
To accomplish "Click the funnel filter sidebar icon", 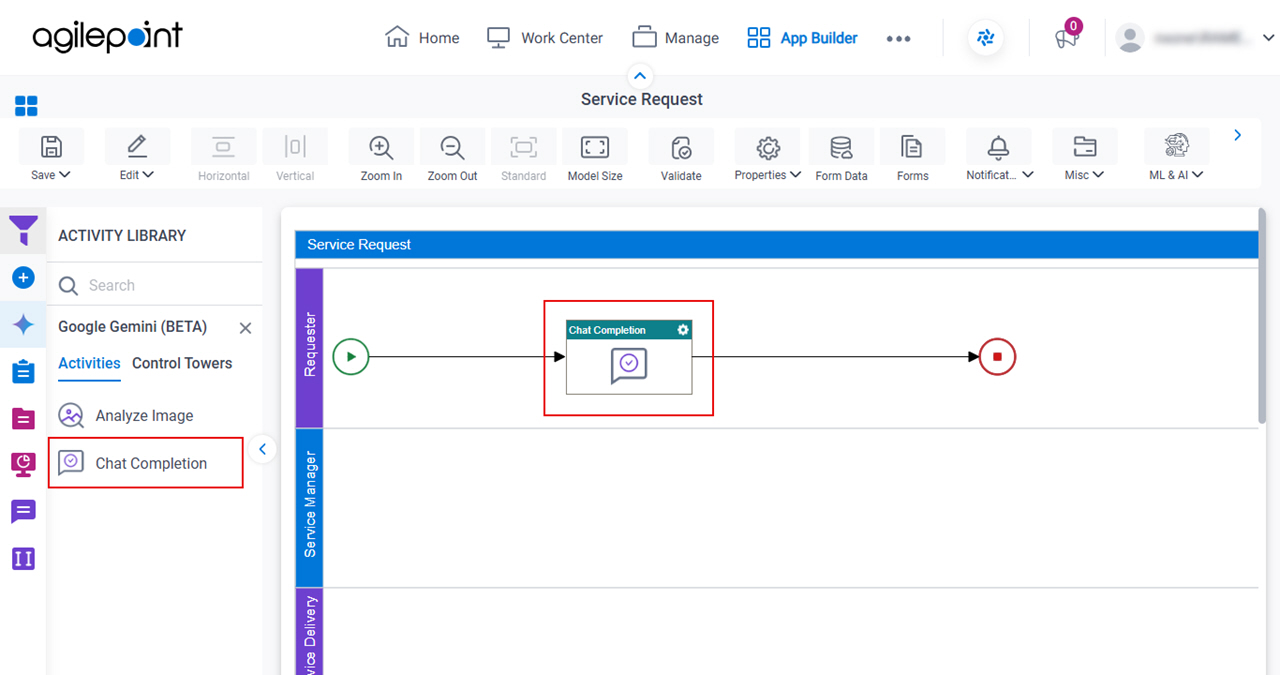I will point(23,231).
